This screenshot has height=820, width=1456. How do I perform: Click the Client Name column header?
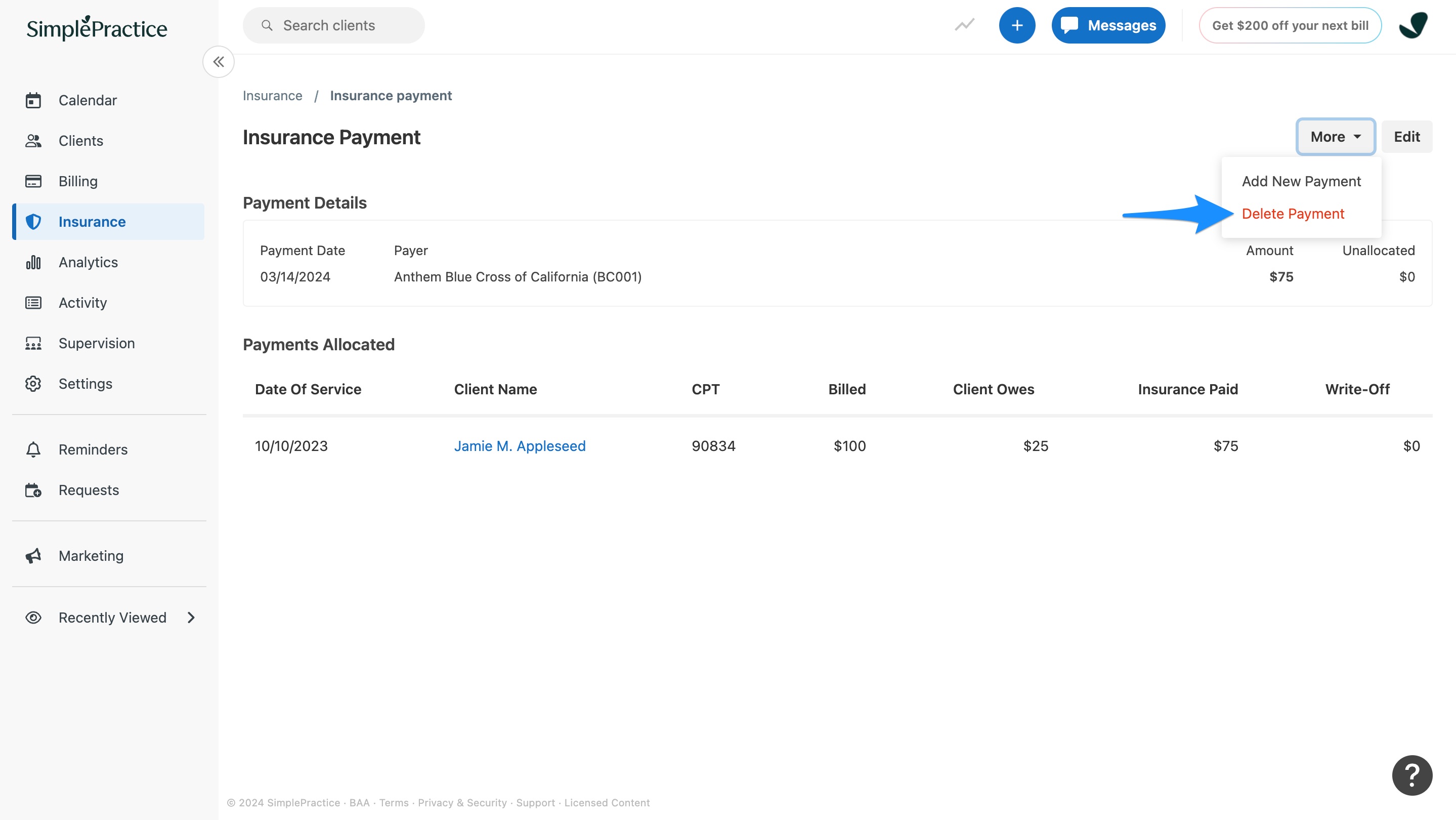pyautogui.click(x=495, y=390)
